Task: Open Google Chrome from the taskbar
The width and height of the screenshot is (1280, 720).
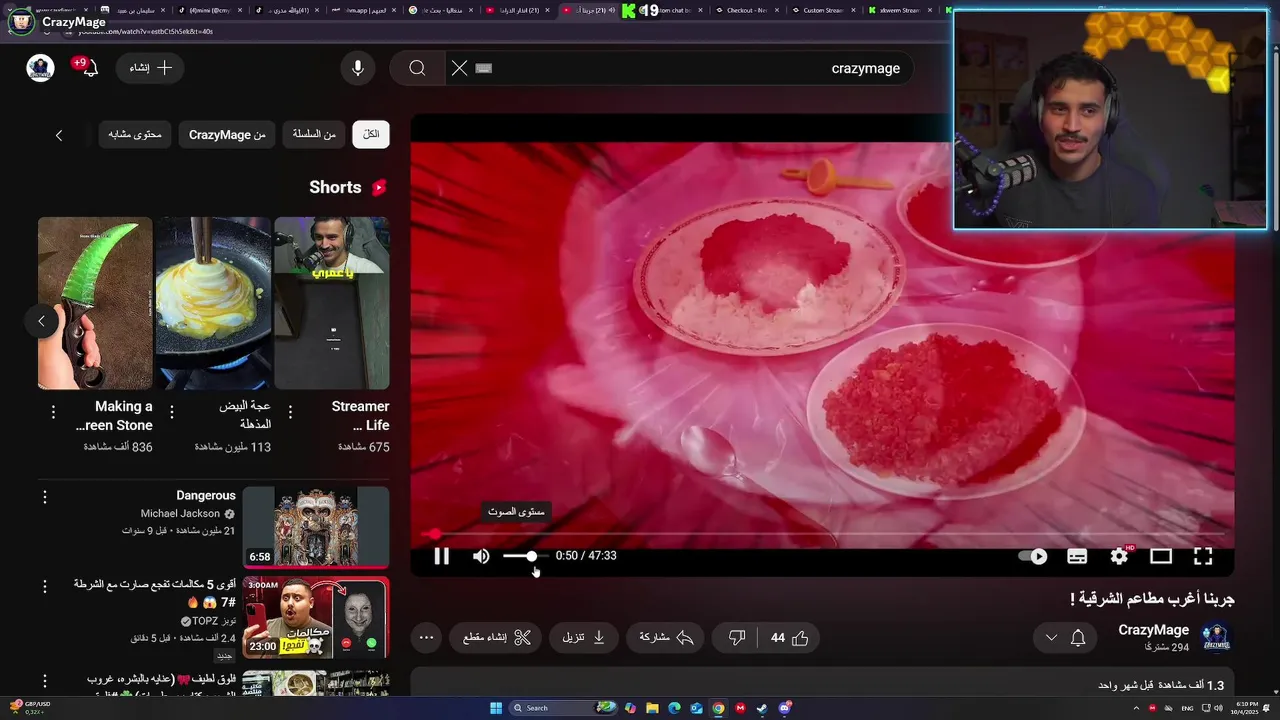Action: [x=718, y=708]
